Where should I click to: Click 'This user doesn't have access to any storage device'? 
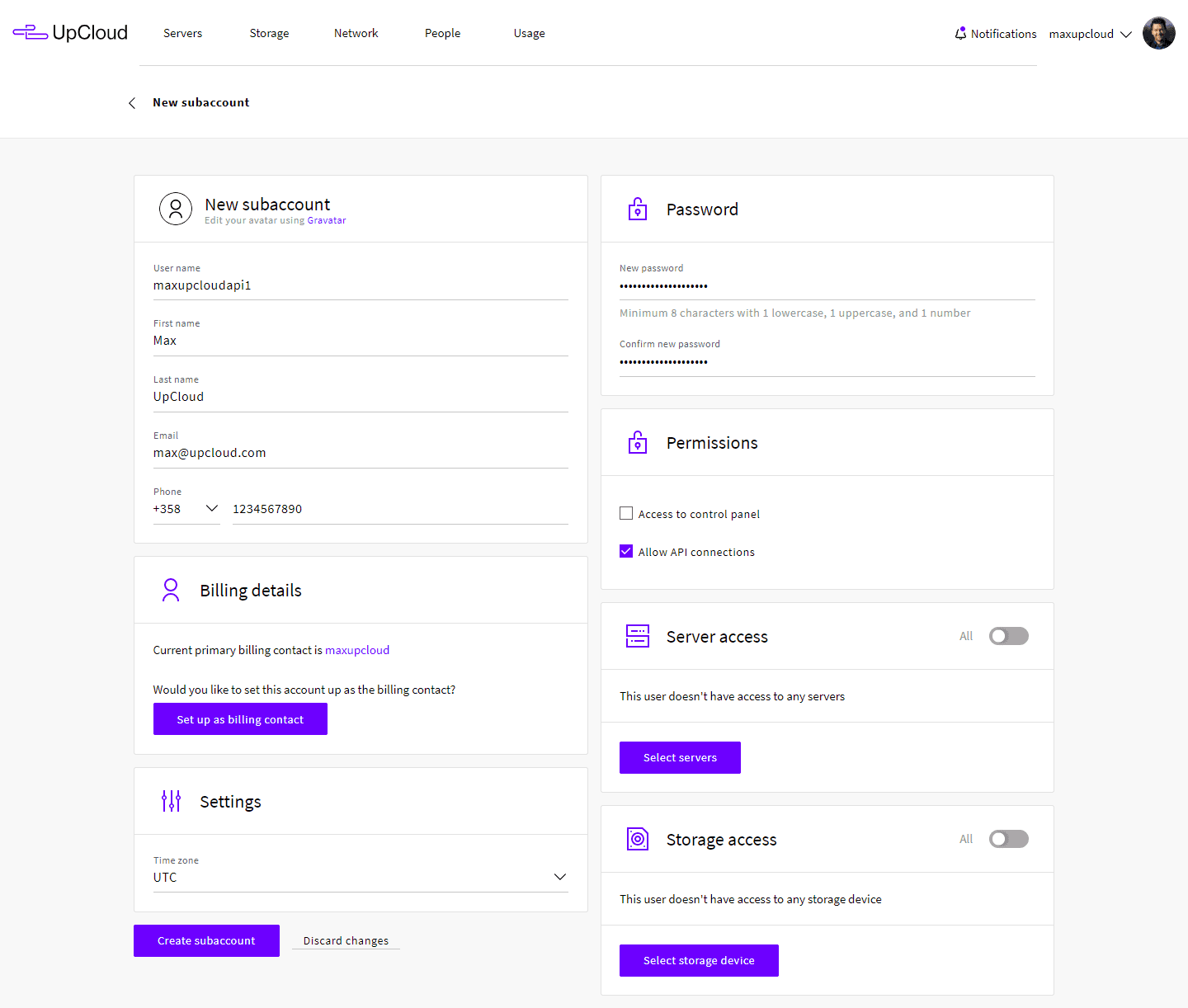[751, 899]
